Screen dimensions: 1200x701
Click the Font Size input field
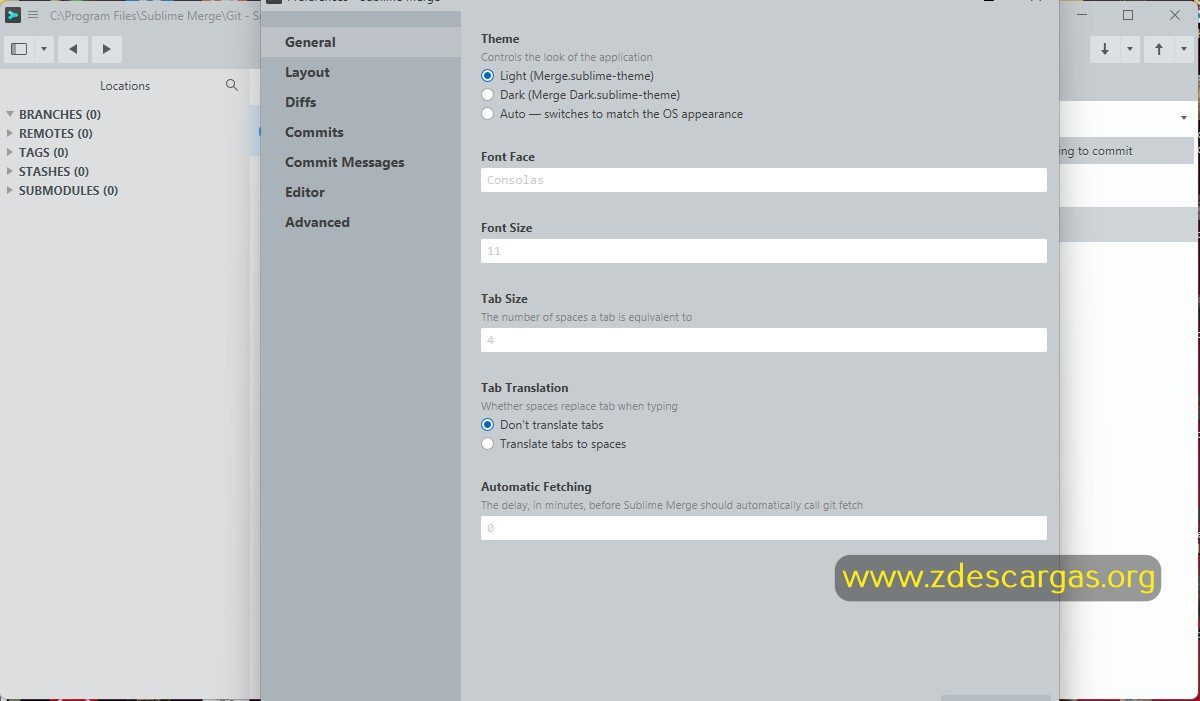point(764,251)
